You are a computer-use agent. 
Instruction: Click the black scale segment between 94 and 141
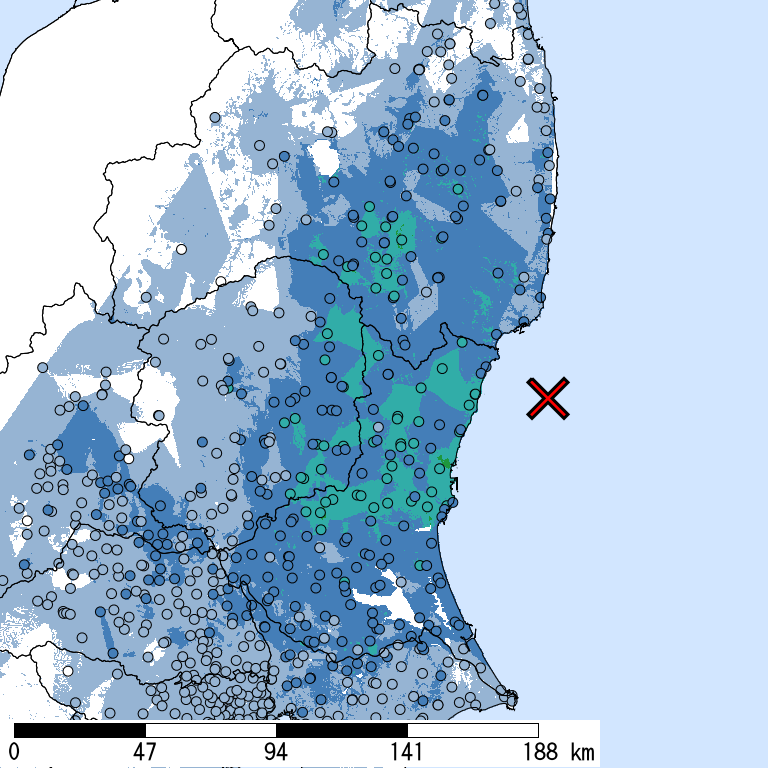pos(341,730)
